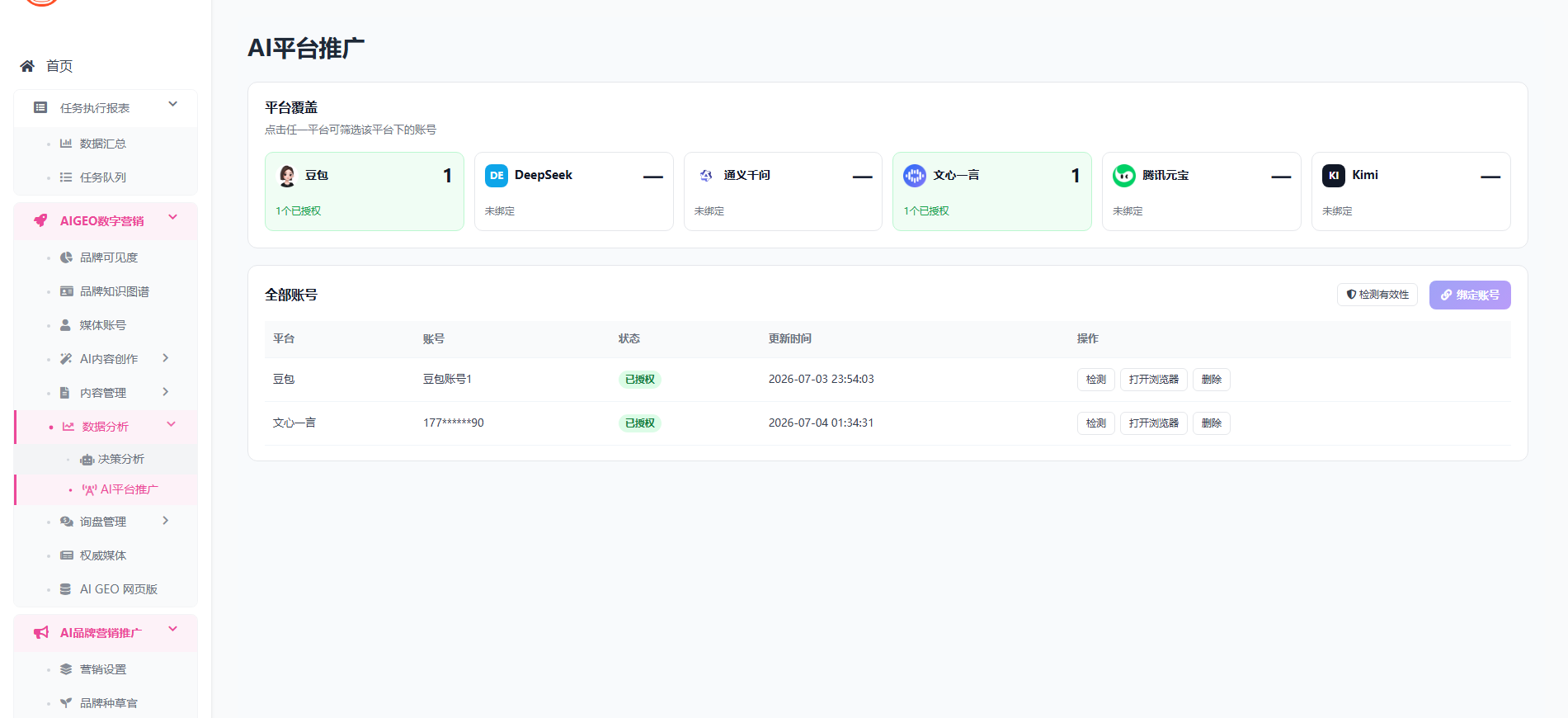Click the 数据汇总 bar chart icon
The width and height of the screenshot is (1568, 718).
coord(66,144)
